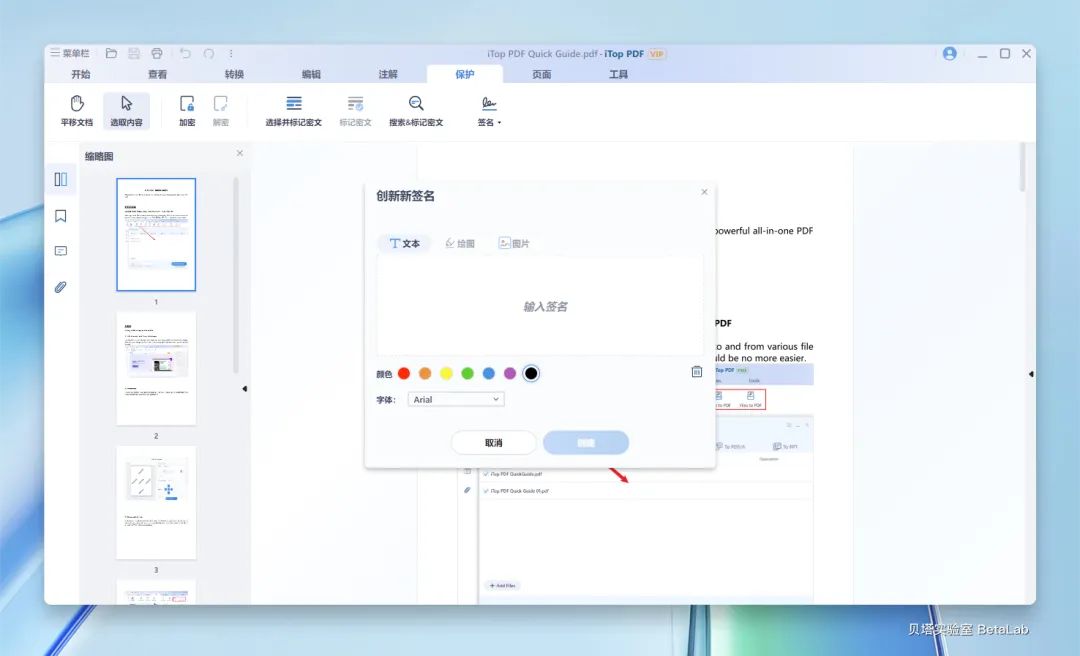Click the blue create button in dialog
The image size is (1080, 656).
pyautogui.click(x=586, y=443)
